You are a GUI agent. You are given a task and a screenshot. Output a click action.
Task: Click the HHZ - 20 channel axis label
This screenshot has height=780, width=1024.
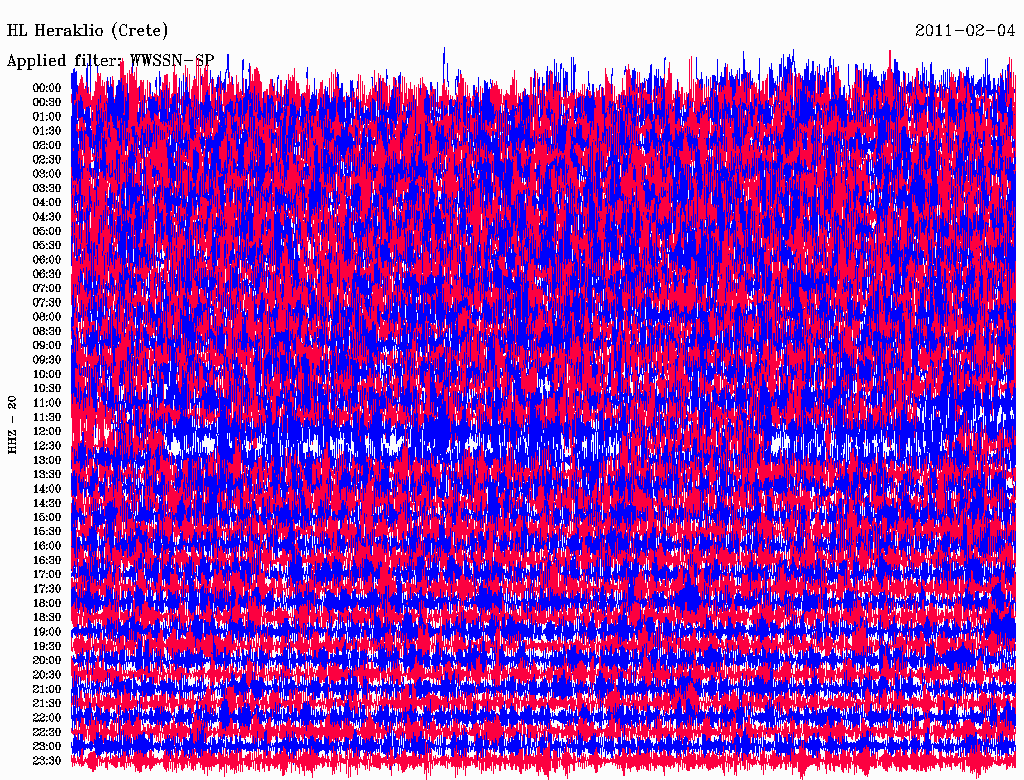[x=12, y=425]
